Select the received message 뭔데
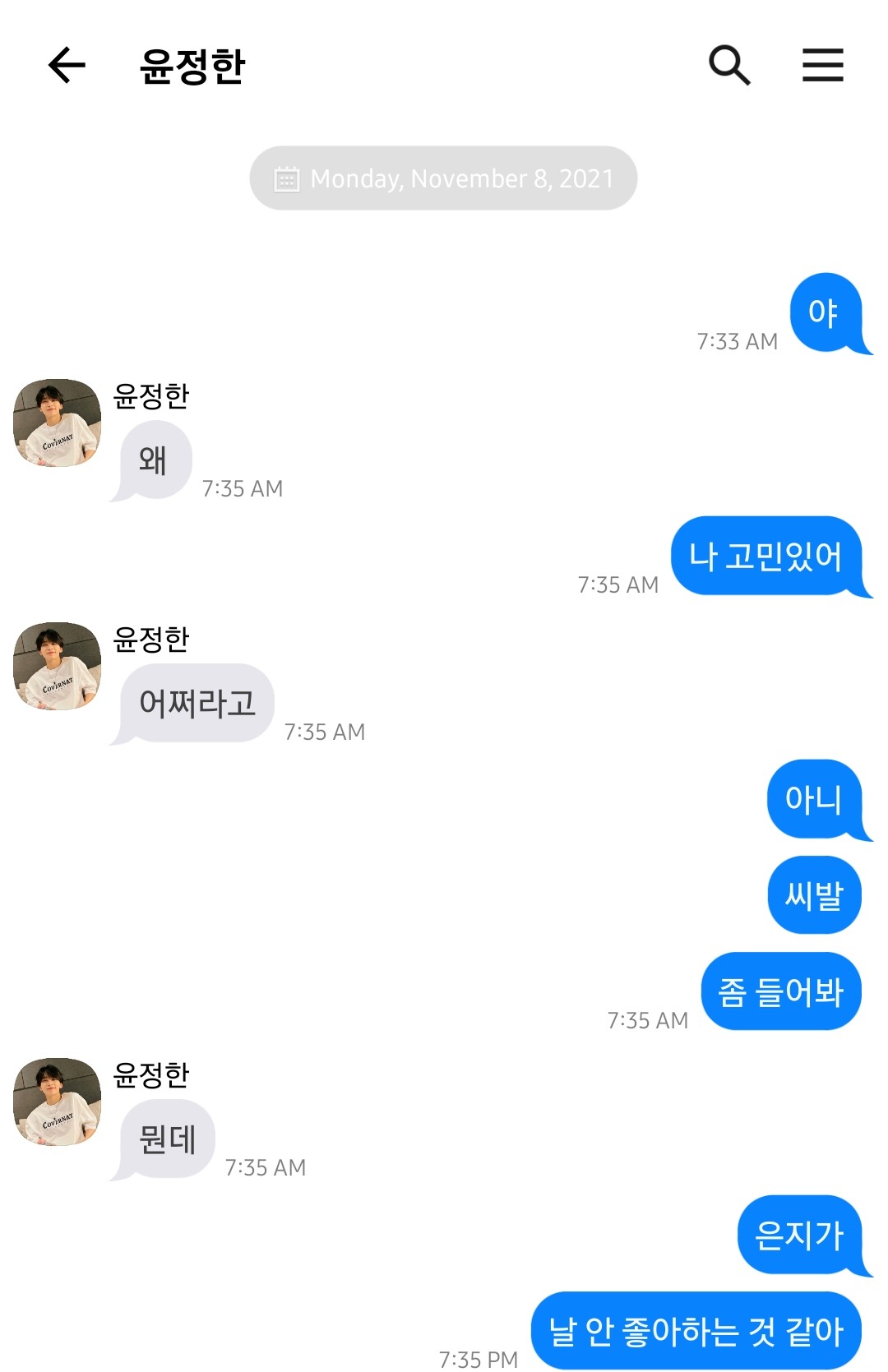Screen dimensions: 888x1372 168,1139
